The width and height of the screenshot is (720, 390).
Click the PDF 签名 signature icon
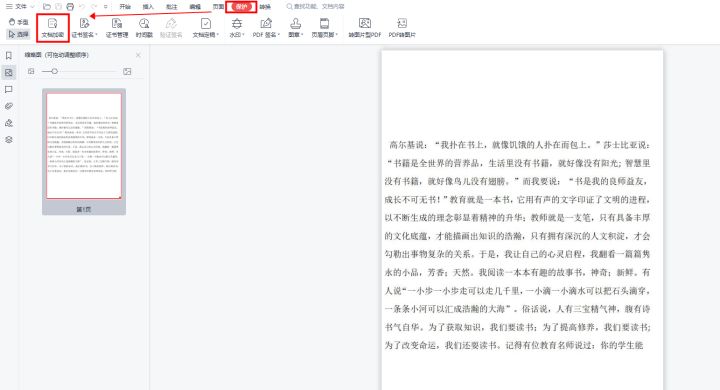click(266, 23)
